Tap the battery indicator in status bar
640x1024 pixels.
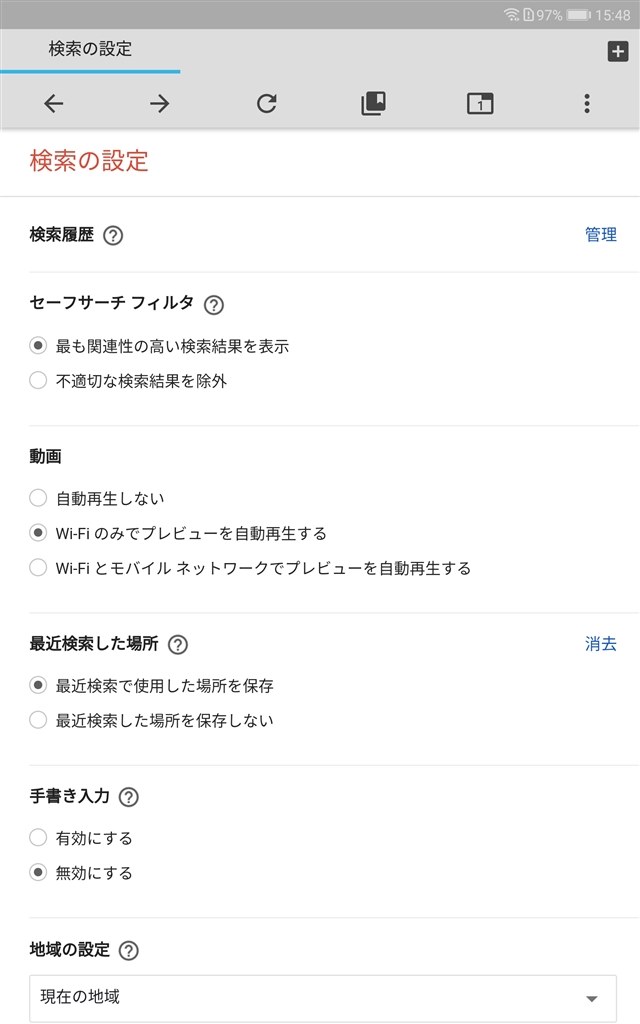pos(578,15)
